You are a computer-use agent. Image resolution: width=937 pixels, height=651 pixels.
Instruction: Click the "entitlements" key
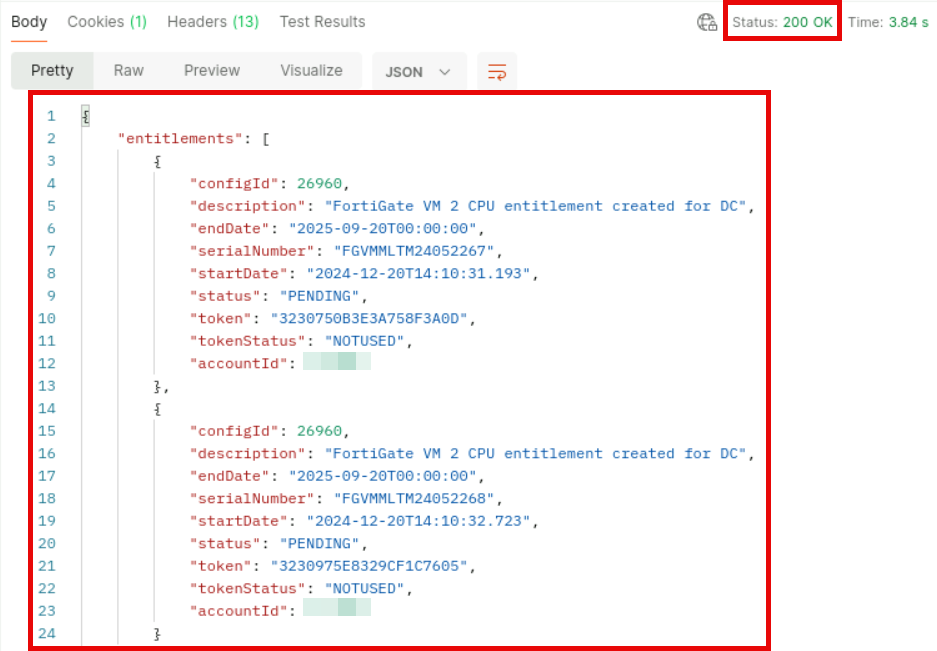tap(180, 139)
